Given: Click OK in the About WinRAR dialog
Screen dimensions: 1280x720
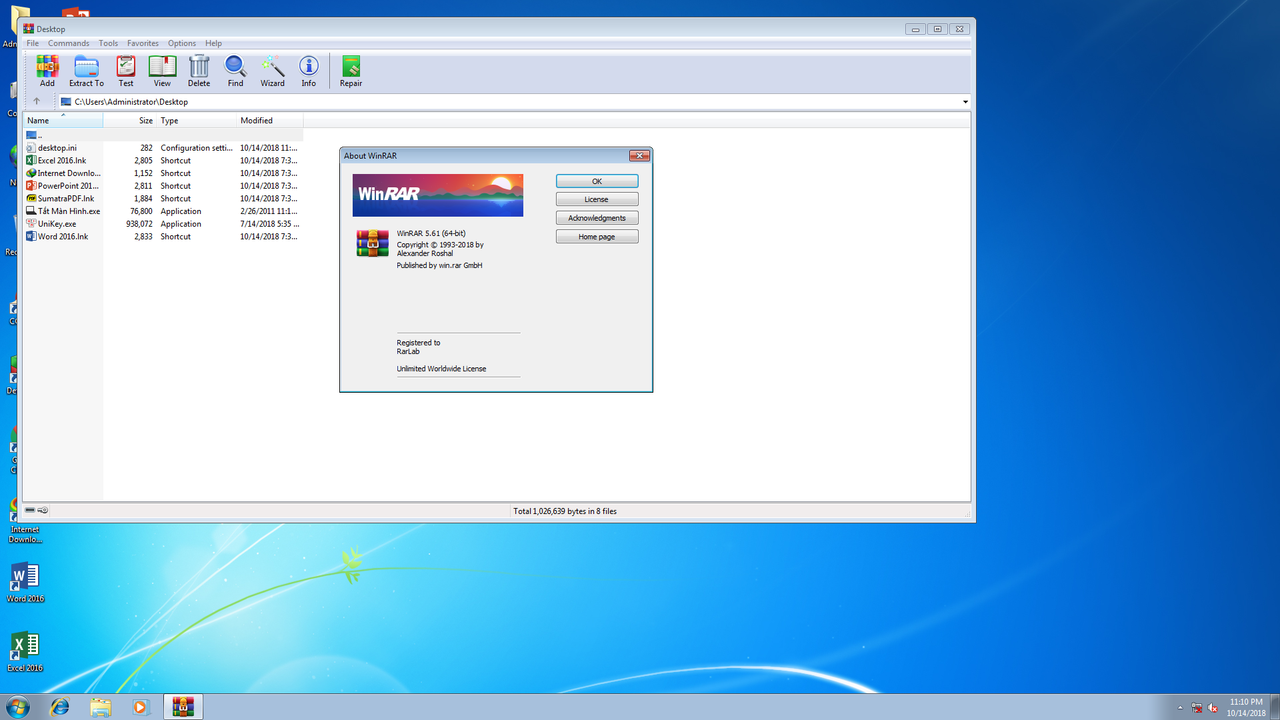Looking at the screenshot, I should [597, 181].
